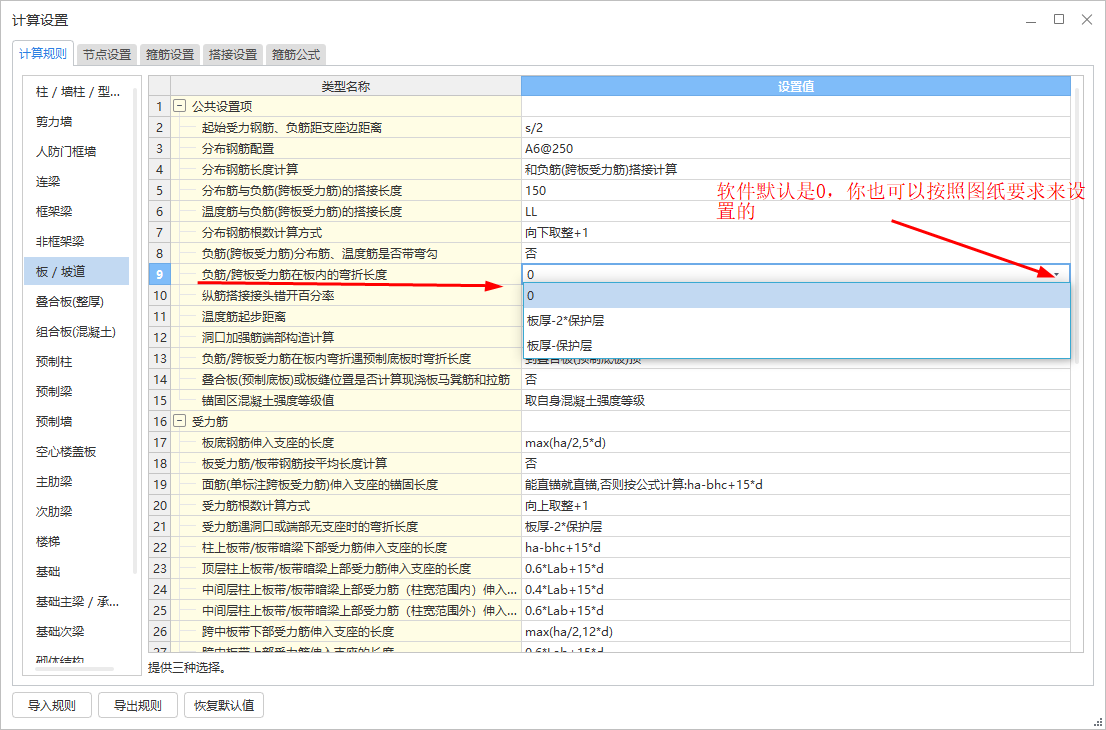Open the 节点设置 tab
Viewport: 1106px width, 730px height.
(107, 54)
